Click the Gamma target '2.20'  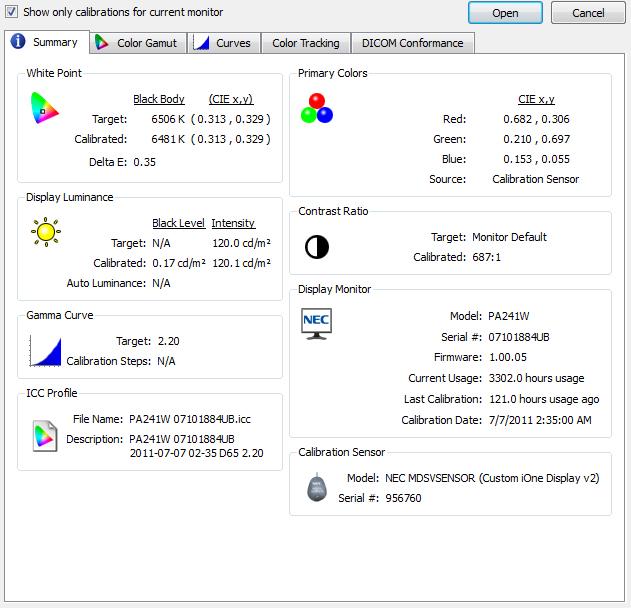tap(169, 341)
